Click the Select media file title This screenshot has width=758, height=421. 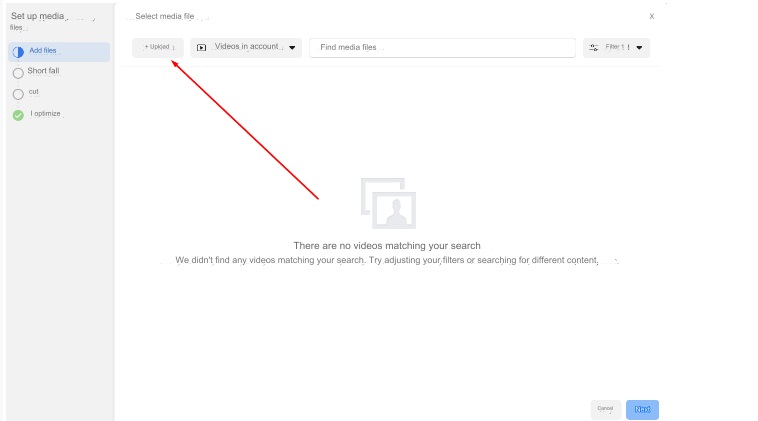point(165,16)
